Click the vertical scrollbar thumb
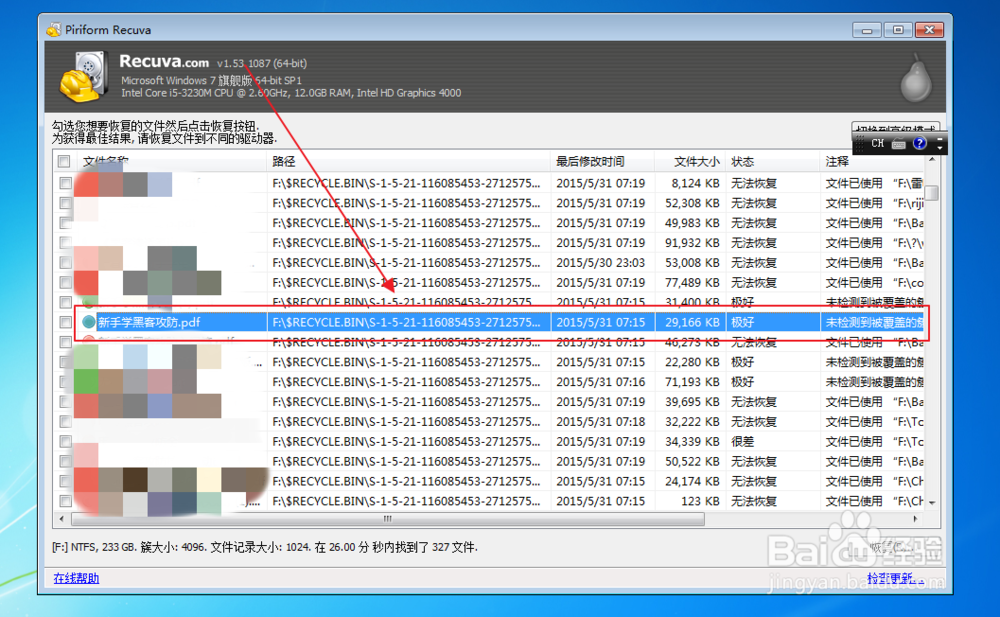This screenshot has width=1000, height=617. pos(932,193)
